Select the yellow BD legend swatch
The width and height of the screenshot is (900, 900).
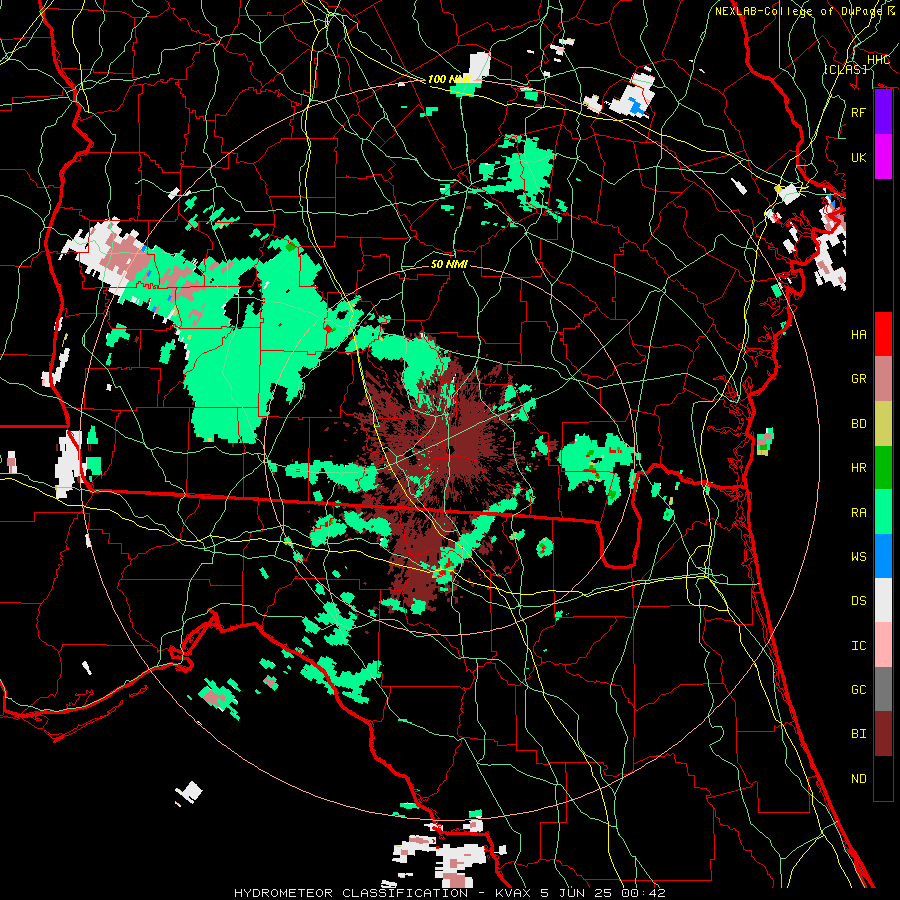(x=883, y=424)
